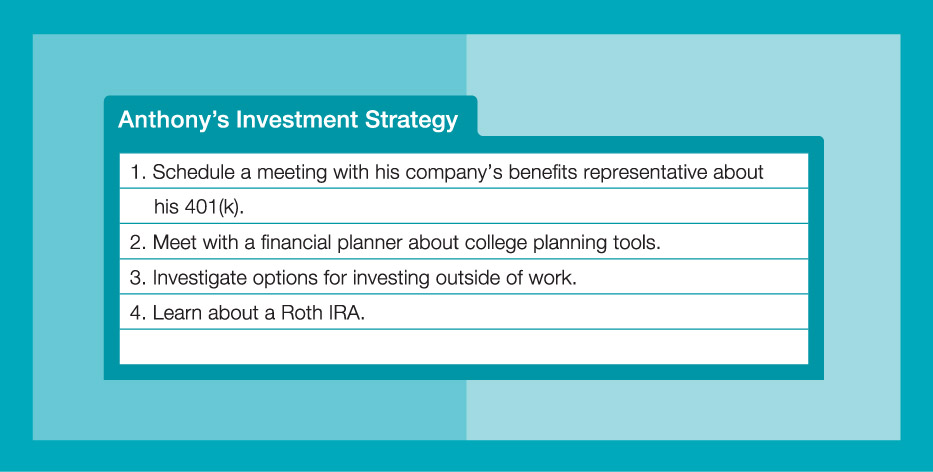Click the number "2." list marker
Viewport: 933px width, 472px height.
[138, 242]
